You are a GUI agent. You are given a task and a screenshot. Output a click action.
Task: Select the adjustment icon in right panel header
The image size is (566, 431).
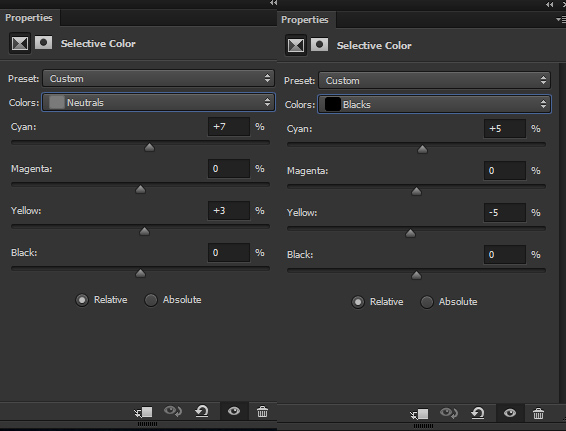point(296,45)
